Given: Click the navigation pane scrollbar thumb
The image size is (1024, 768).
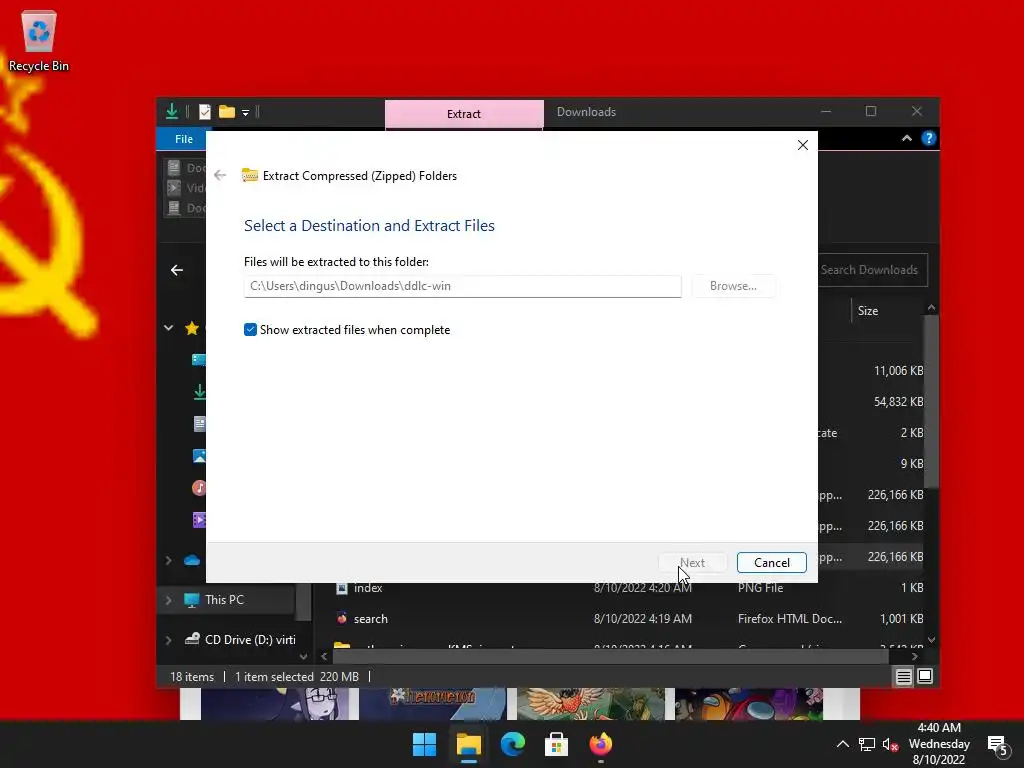Looking at the screenshot, I should 303,601.
